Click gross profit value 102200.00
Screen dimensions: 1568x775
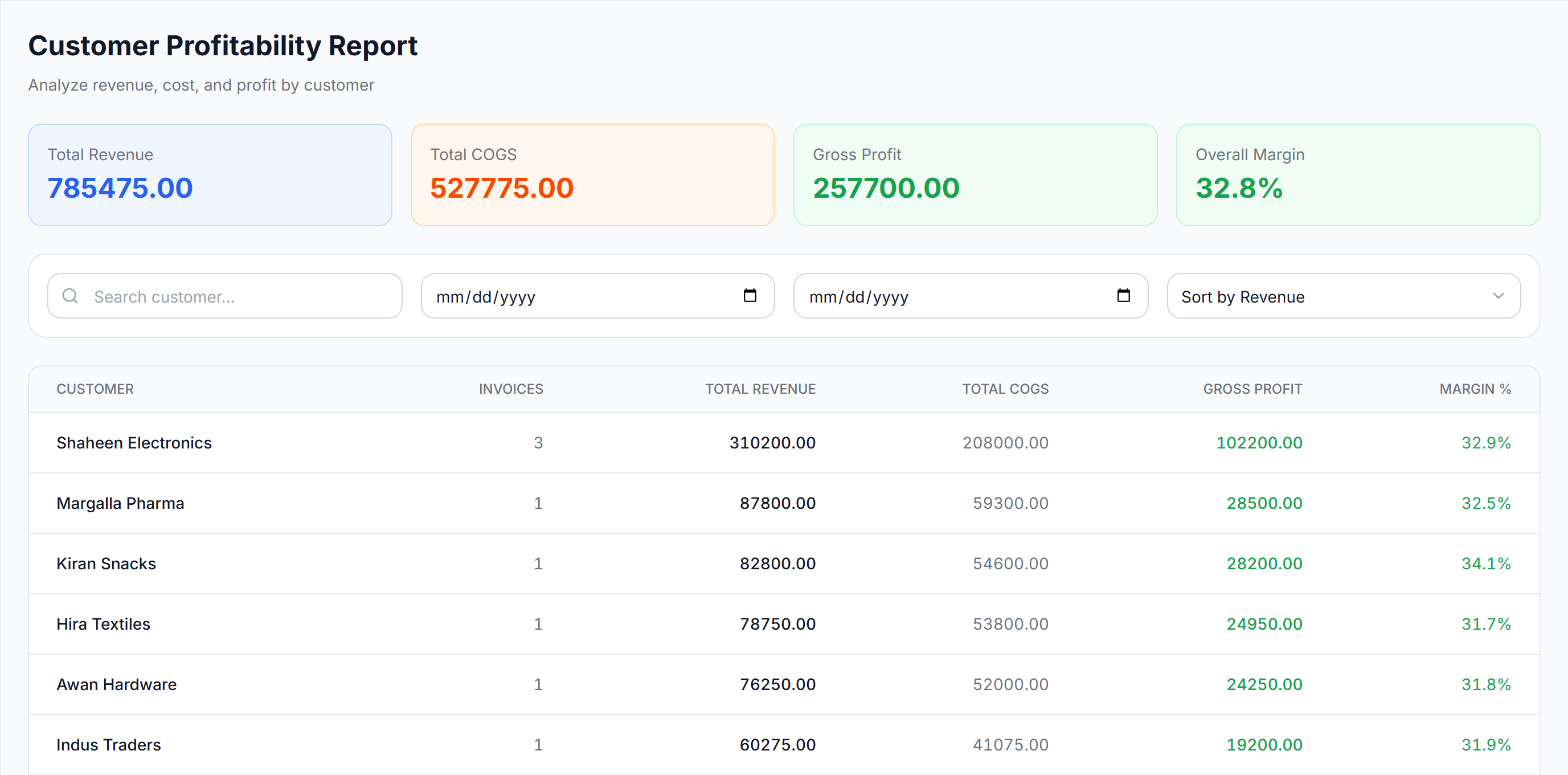[x=1259, y=443]
